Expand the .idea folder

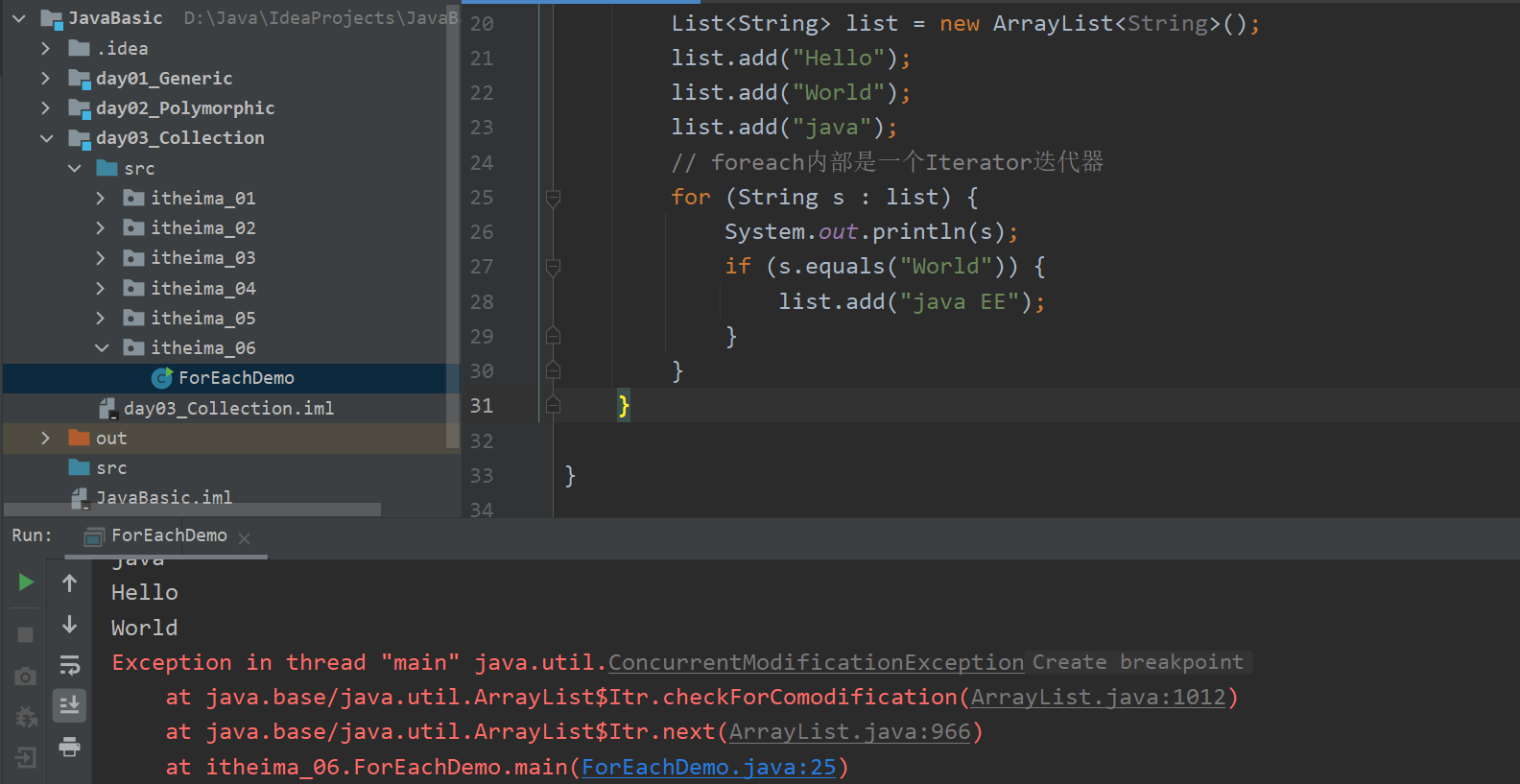[45, 48]
